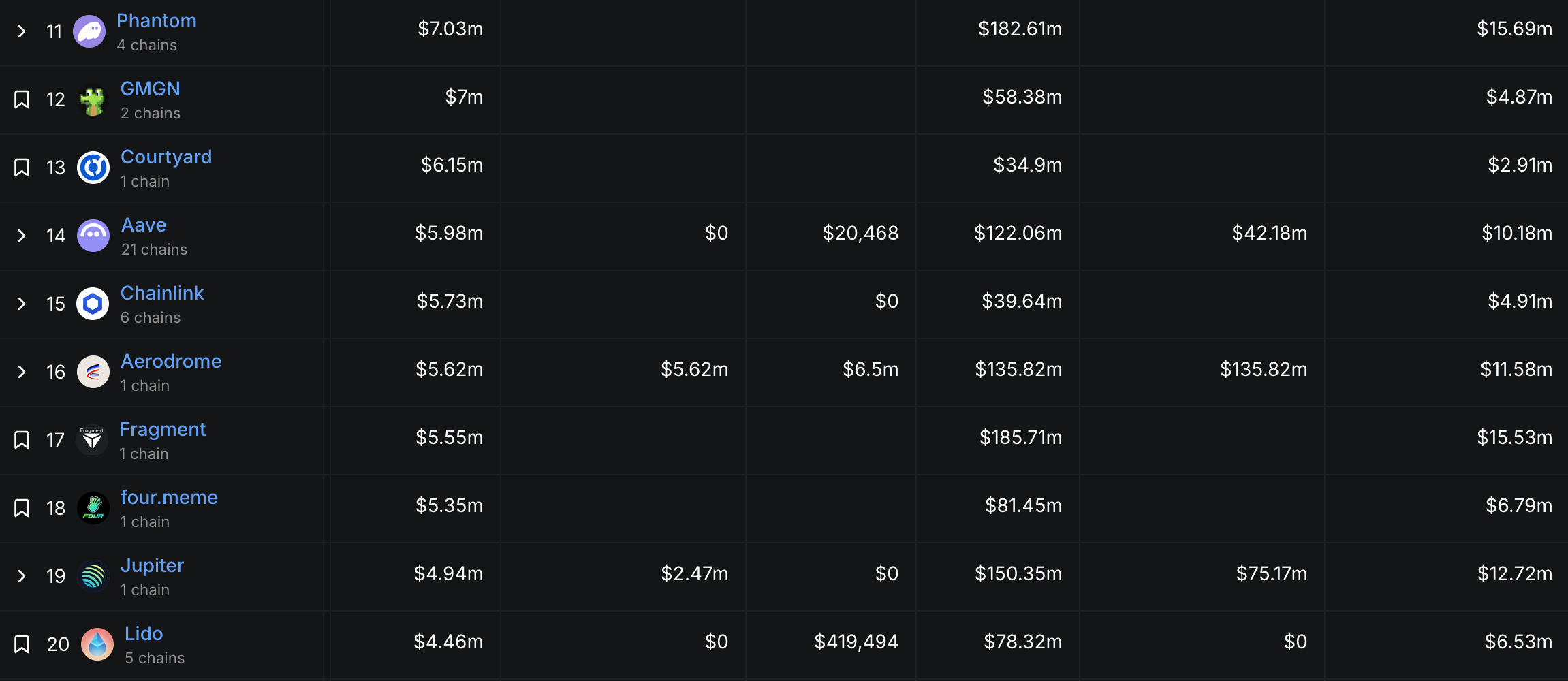This screenshot has height=681, width=1568.
Task: Bookmark the Fragment protocol row
Action: pos(22,440)
